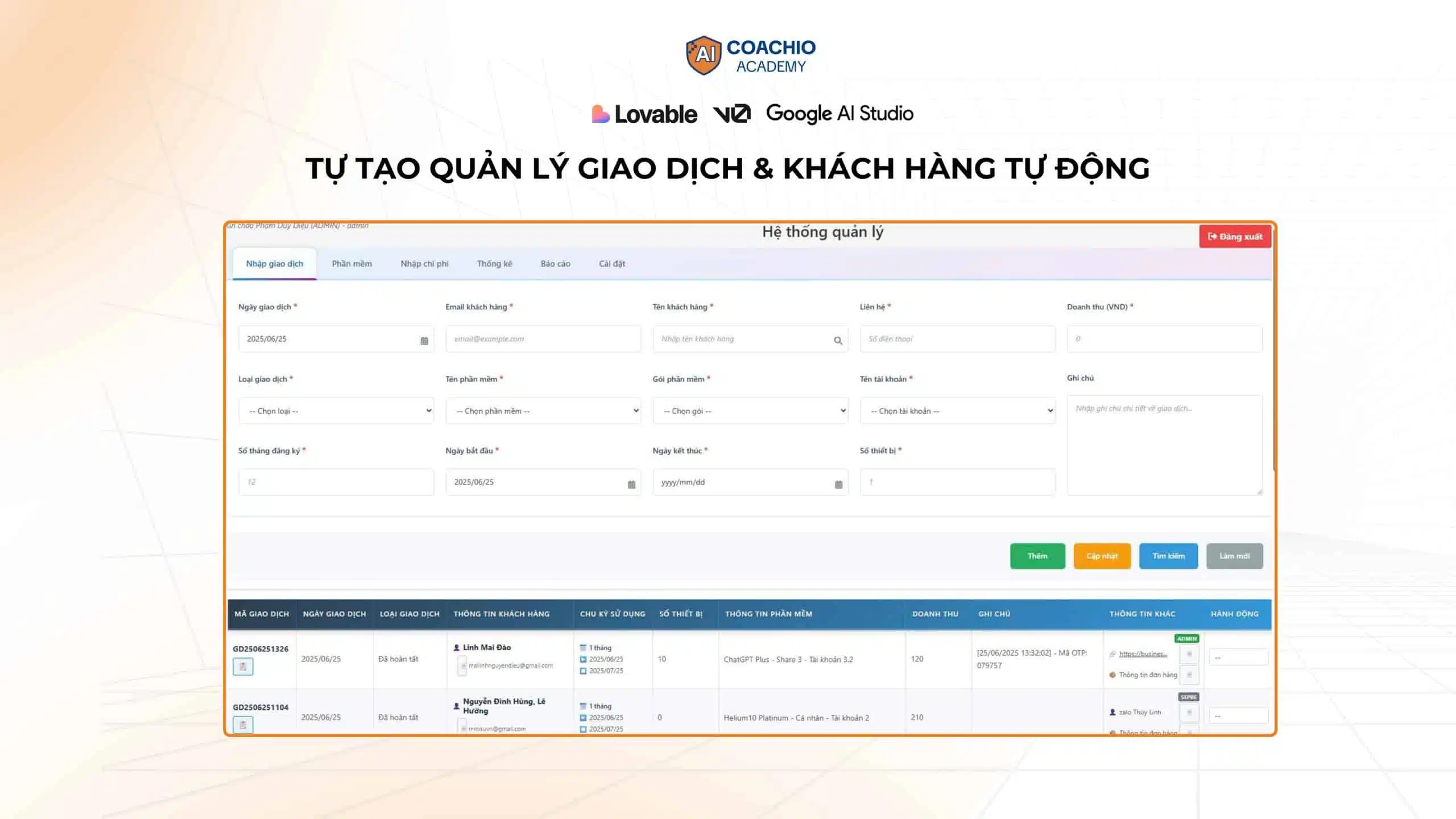Expand the Chọn gói dropdown
The image size is (1456, 819).
(750, 411)
